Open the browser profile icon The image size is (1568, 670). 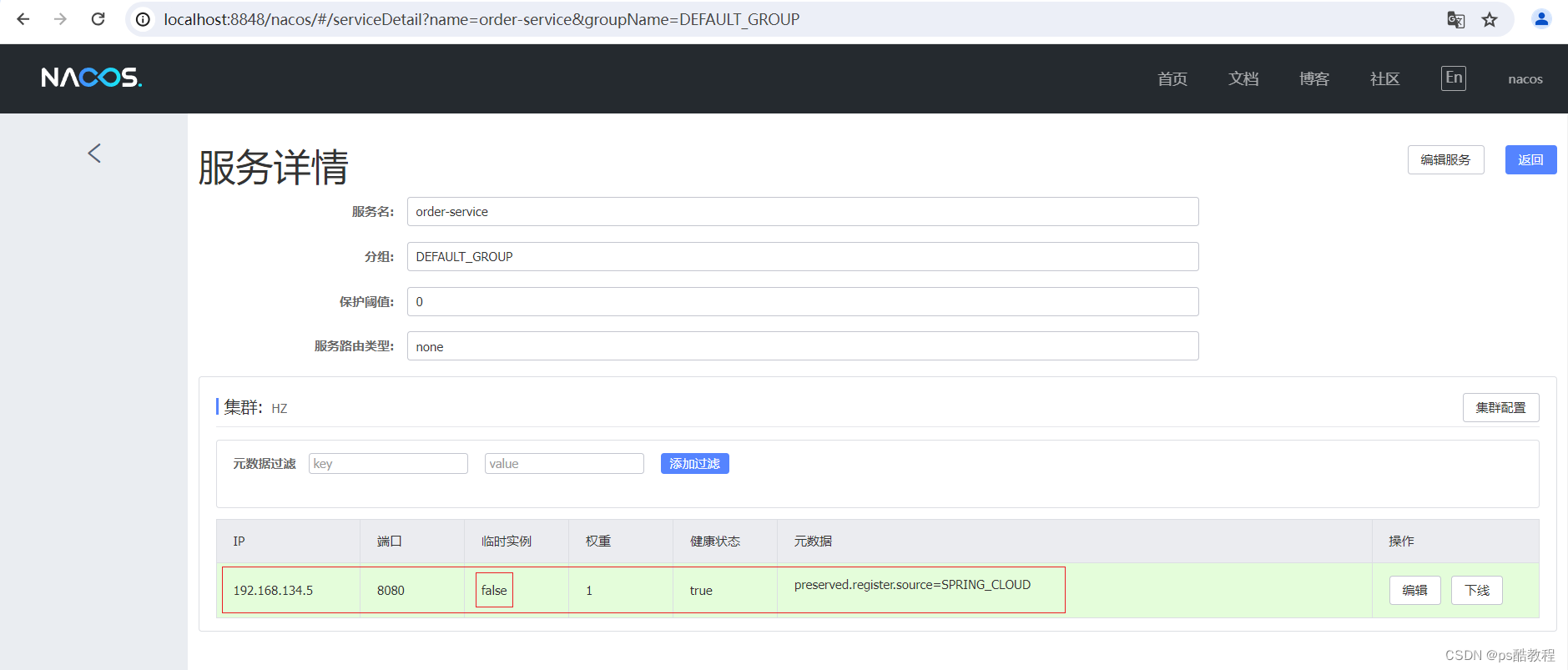point(1541,19)
